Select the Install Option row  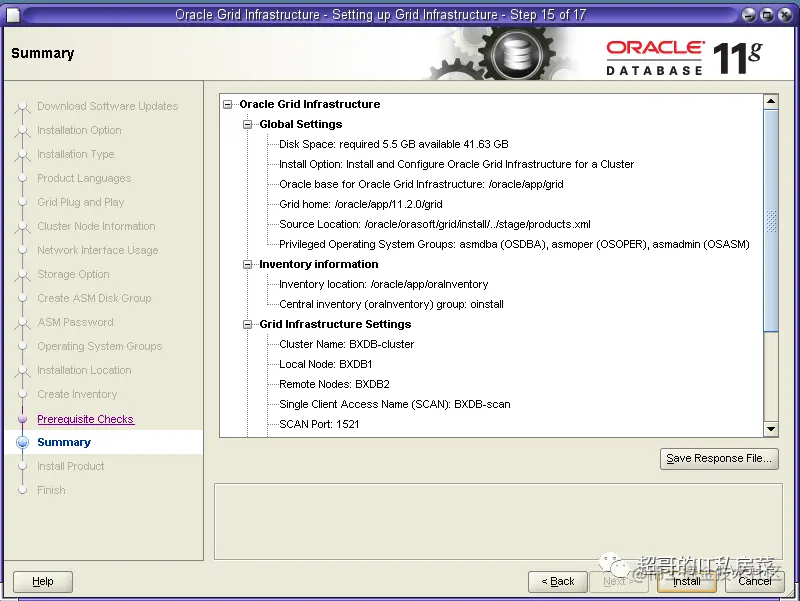(457, 164)
